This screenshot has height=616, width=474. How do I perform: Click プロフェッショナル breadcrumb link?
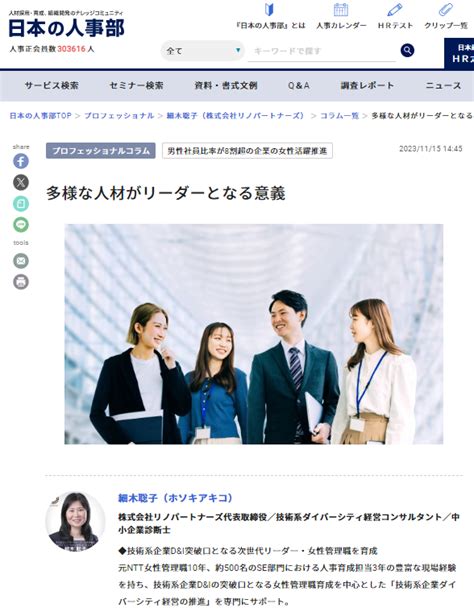click(119, 116)
